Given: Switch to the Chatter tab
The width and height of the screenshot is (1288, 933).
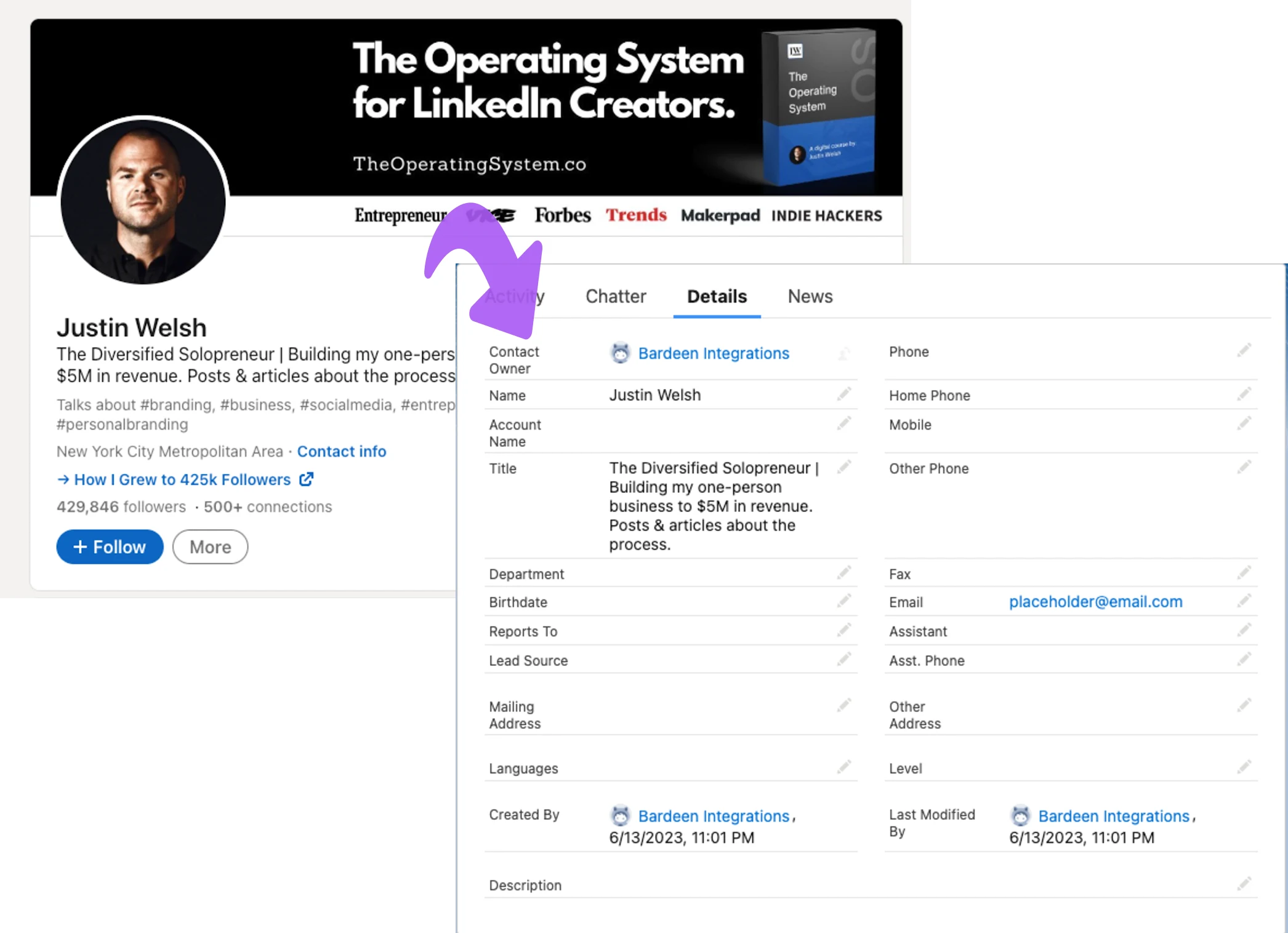Looking at the screenshot, I should (616, 296).
